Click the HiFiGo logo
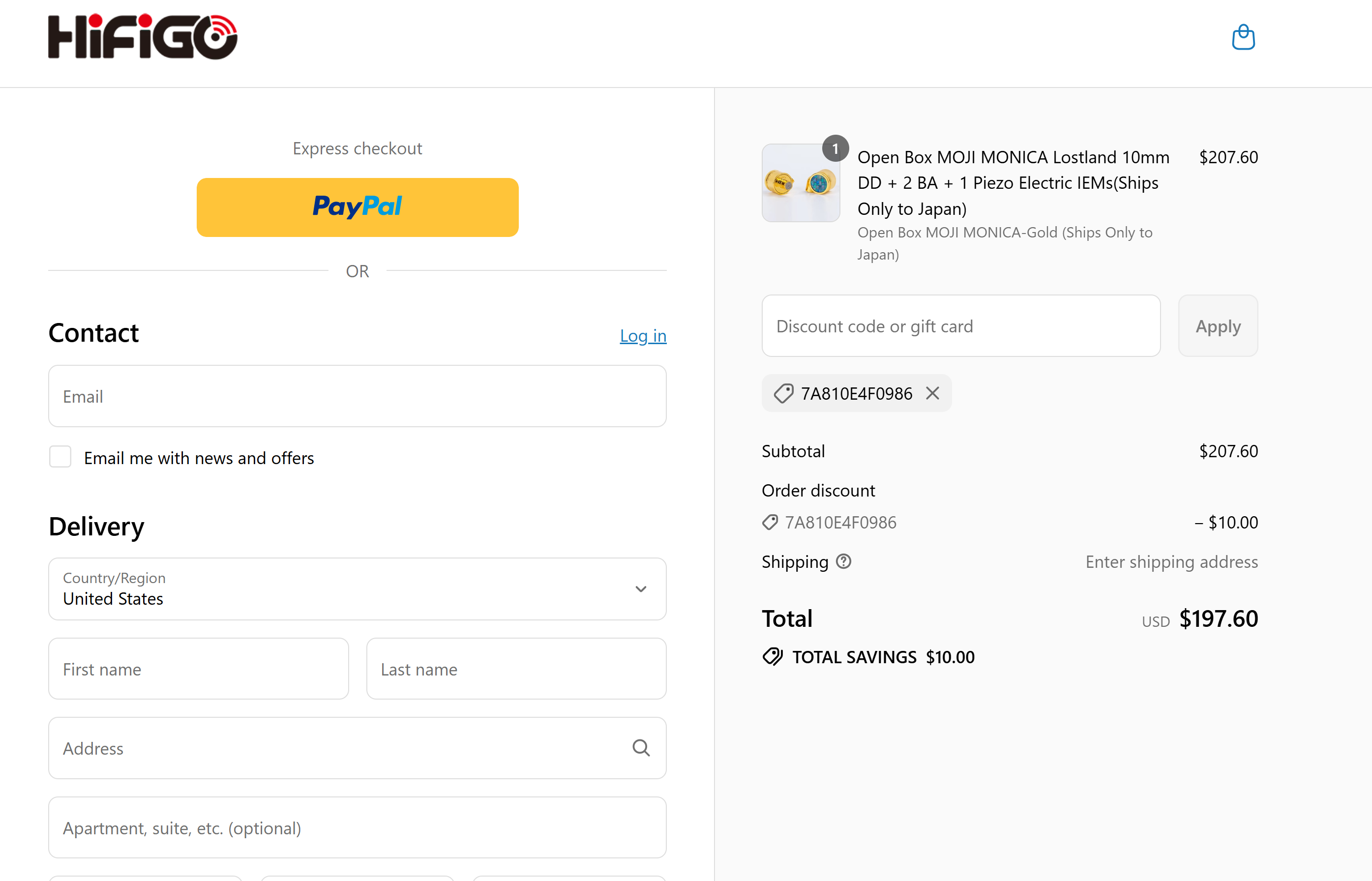Viewport: 1372px width, 881px height. (143, 36)
